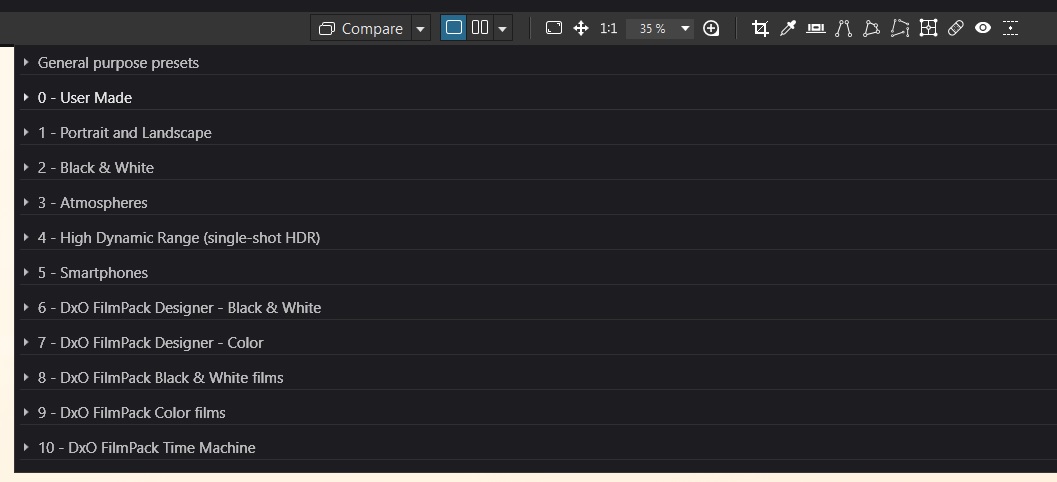1057x482 pixels.
Task: Toggle the red-eye visibility icon
Action: point(983,28)
